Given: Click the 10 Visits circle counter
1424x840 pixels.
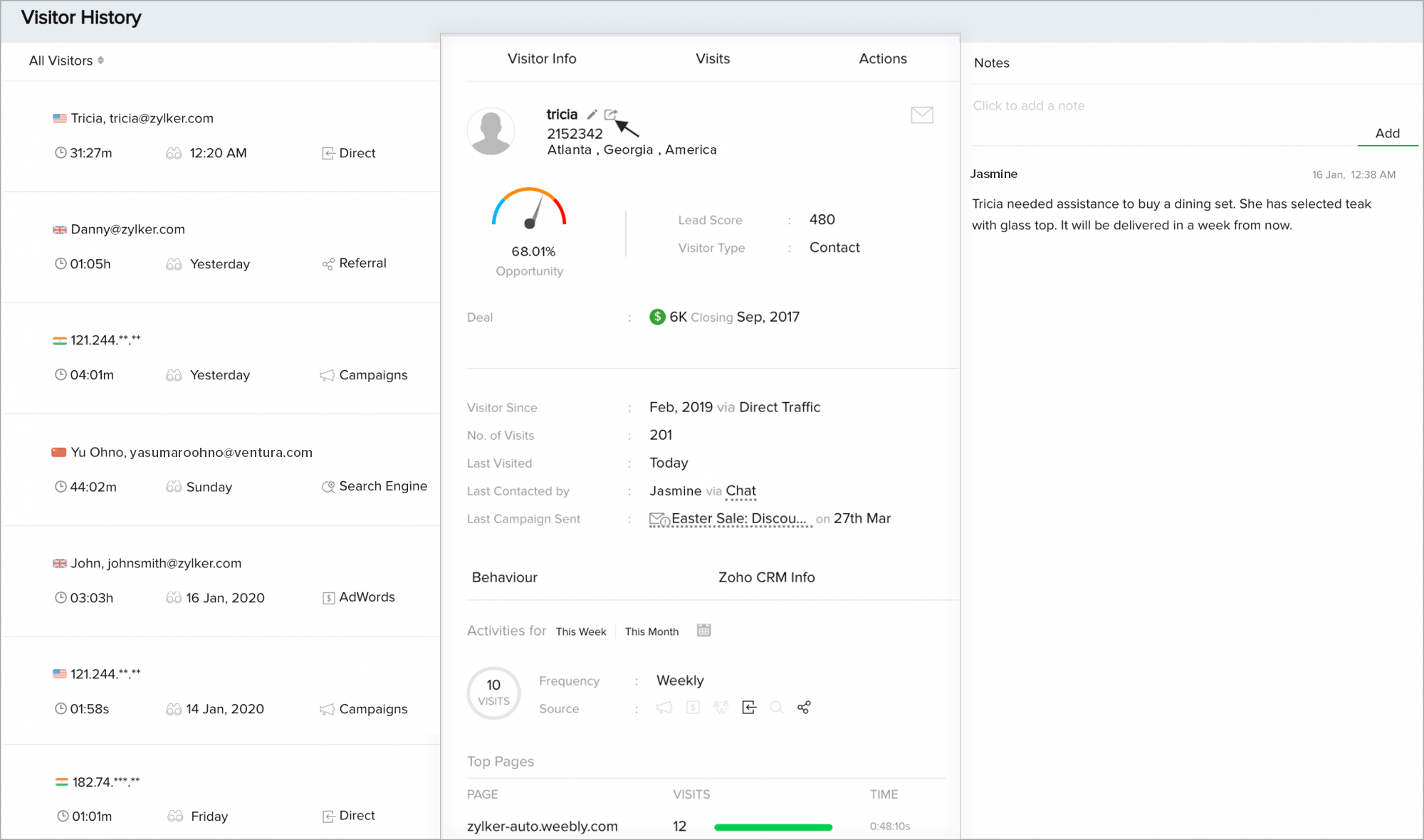Looking at the screenshot, I should 493,693.
